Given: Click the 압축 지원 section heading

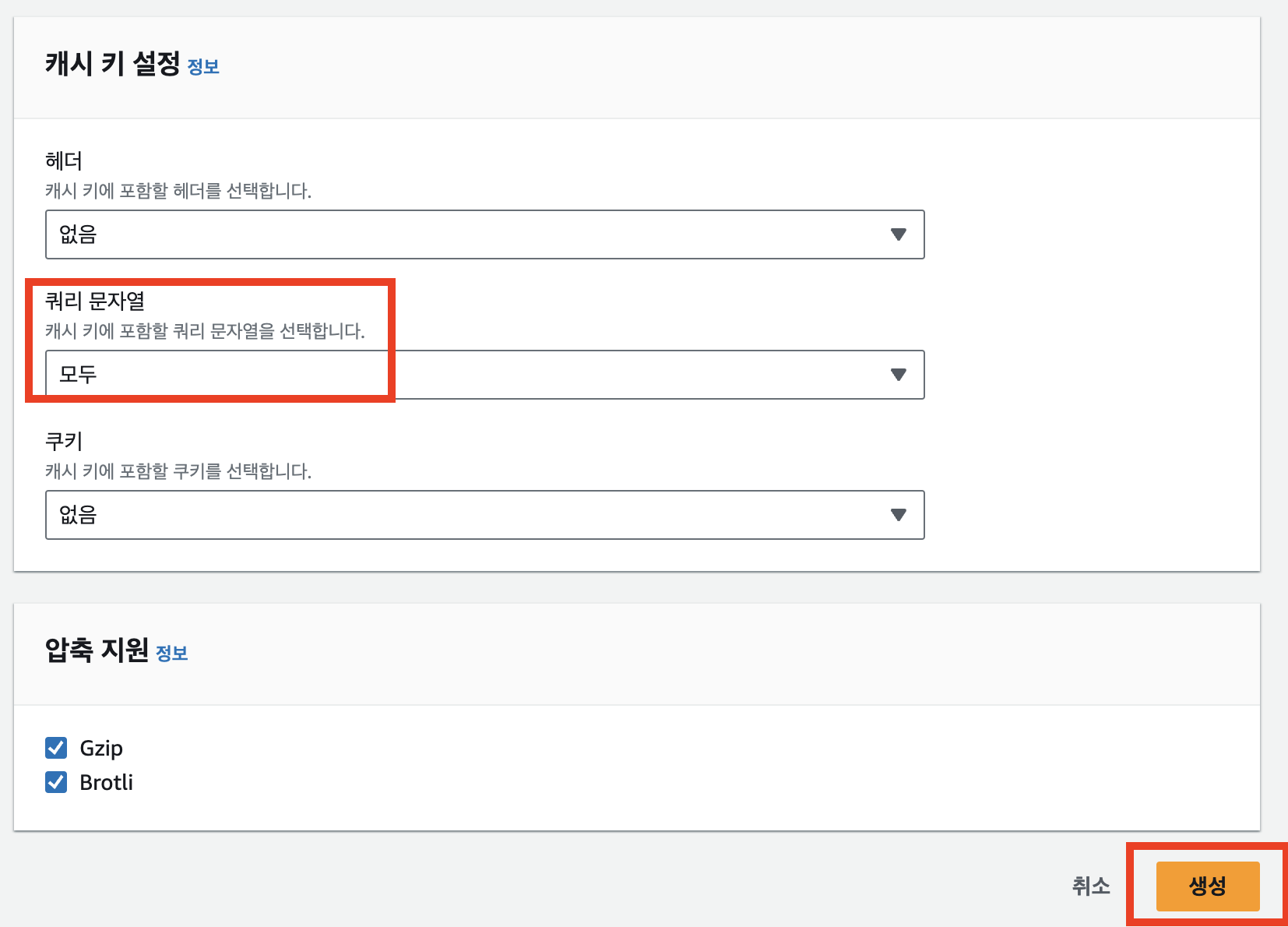Looking at the screenshot, I should click(97, 650).
